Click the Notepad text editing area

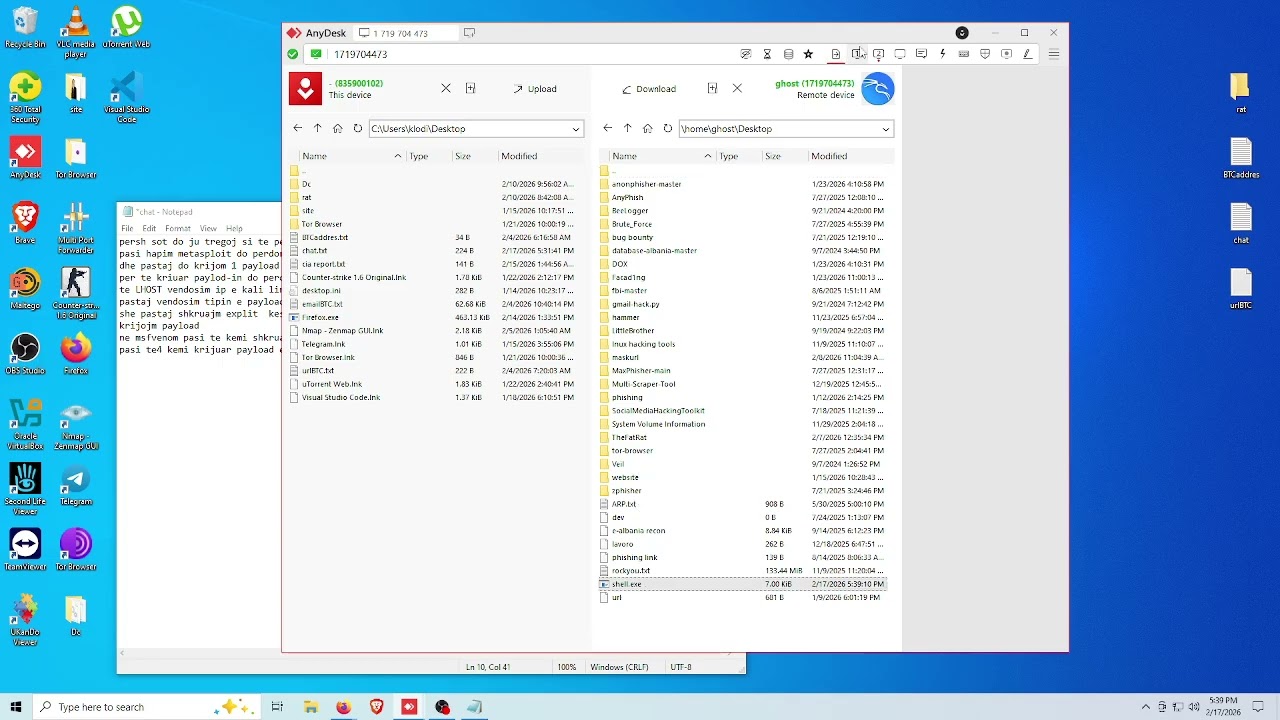(x=200, y=440)
